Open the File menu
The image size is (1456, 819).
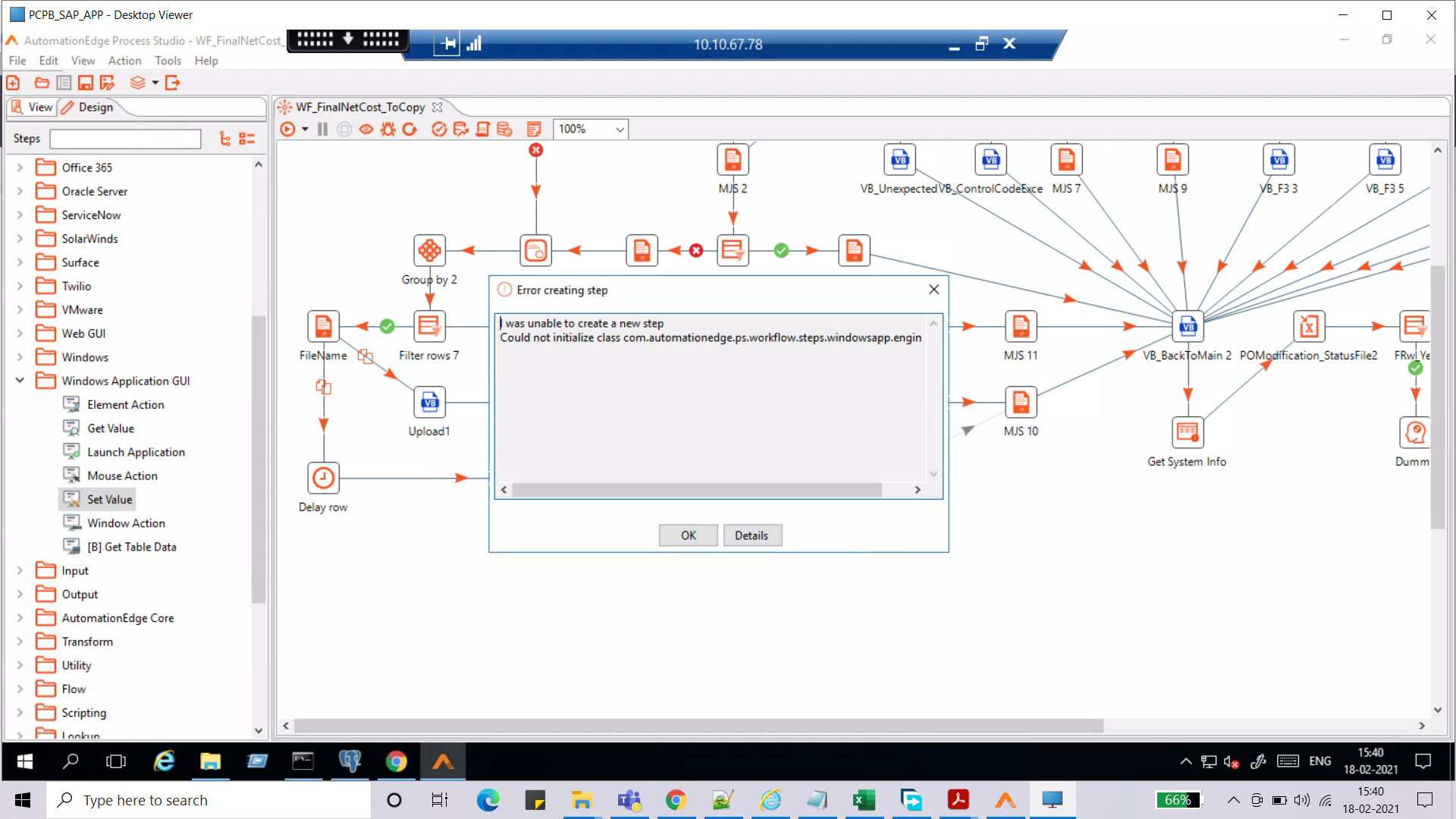tap(17, 61)
